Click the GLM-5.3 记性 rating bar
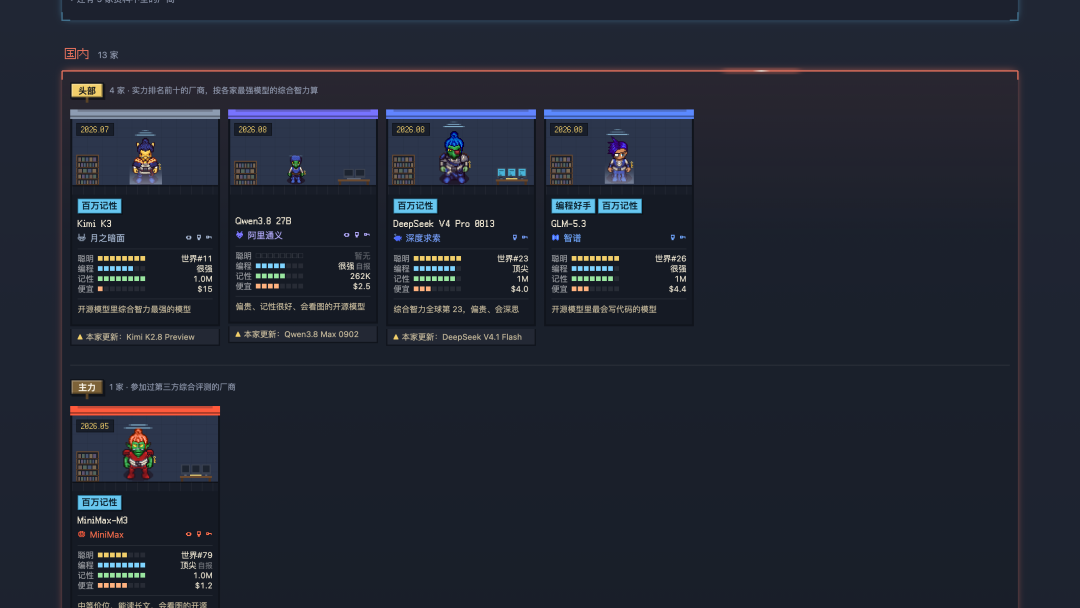 (595, 279)
